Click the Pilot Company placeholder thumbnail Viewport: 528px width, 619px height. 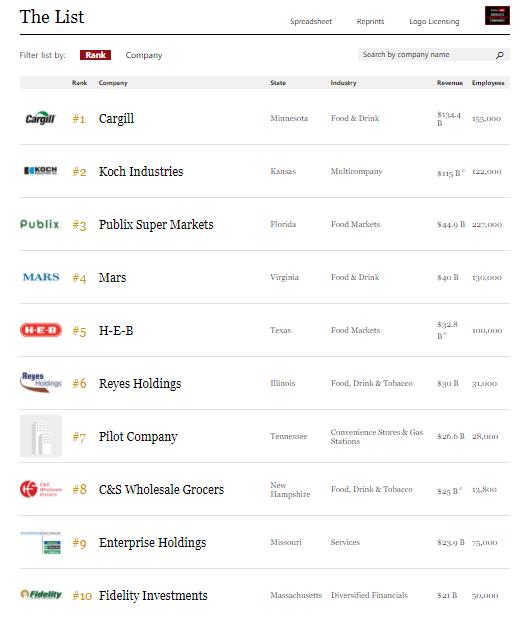(41, 436)
